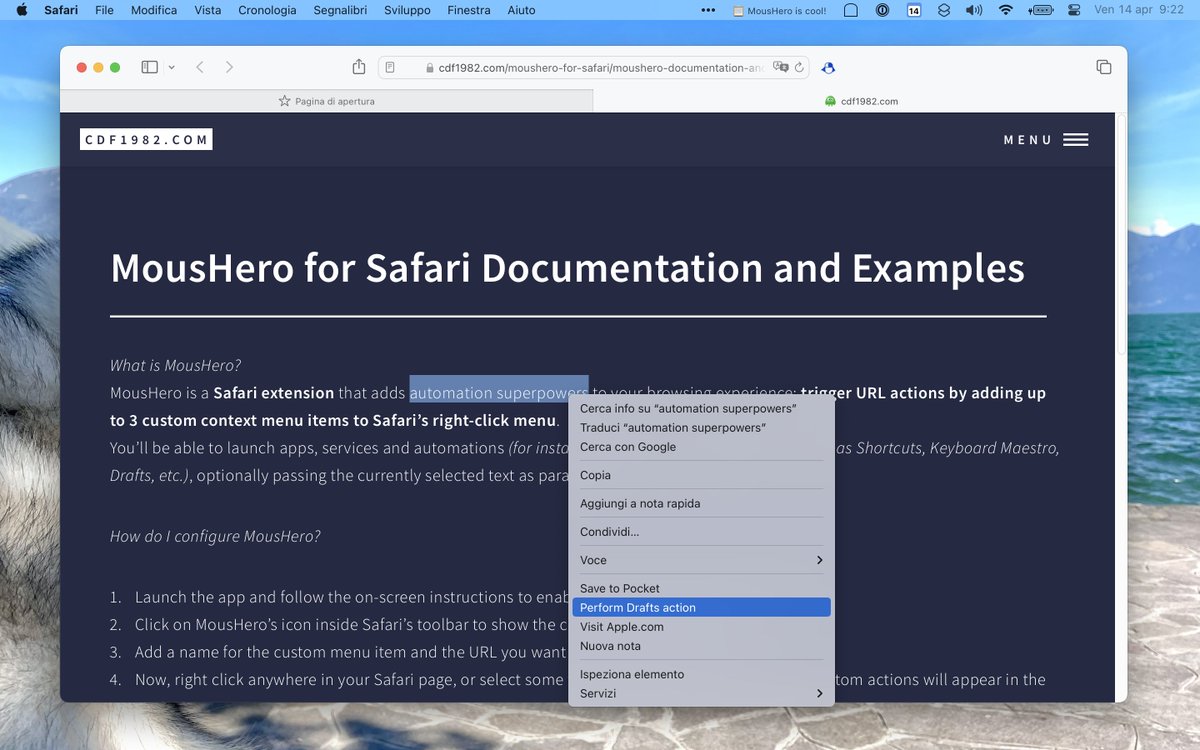Viewport: 1200px width, 750px height.
Task: Click the address bar URL field
Action: pyautogui.click(x=594, y=68)
